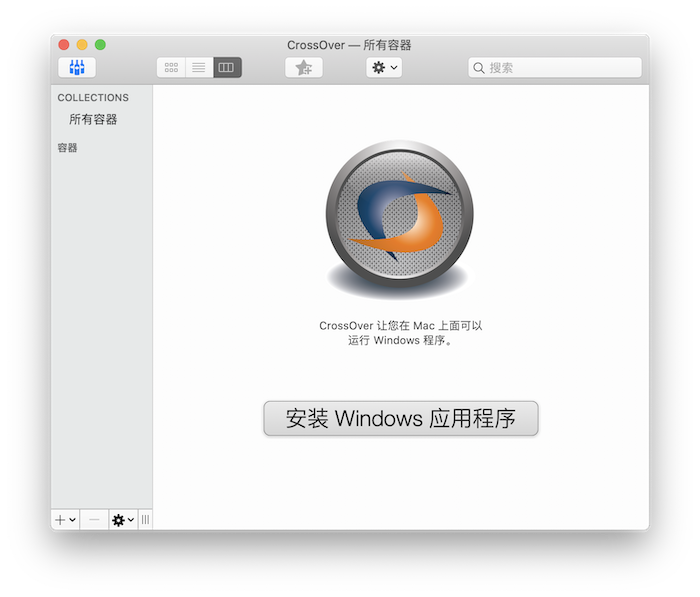Click the COLLECTIONS sidebar header
Viewport: 700px width, 597px height.
[x=93, y=98]
